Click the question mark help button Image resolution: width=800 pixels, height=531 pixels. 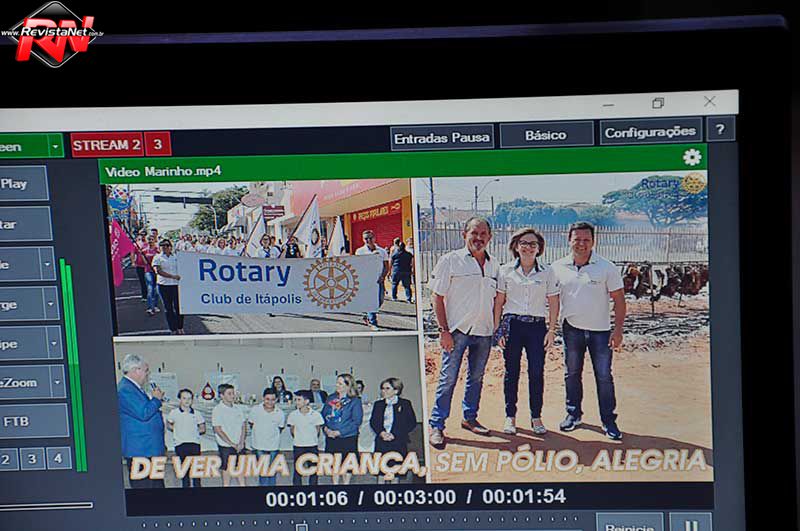click(x=720, y=129)
